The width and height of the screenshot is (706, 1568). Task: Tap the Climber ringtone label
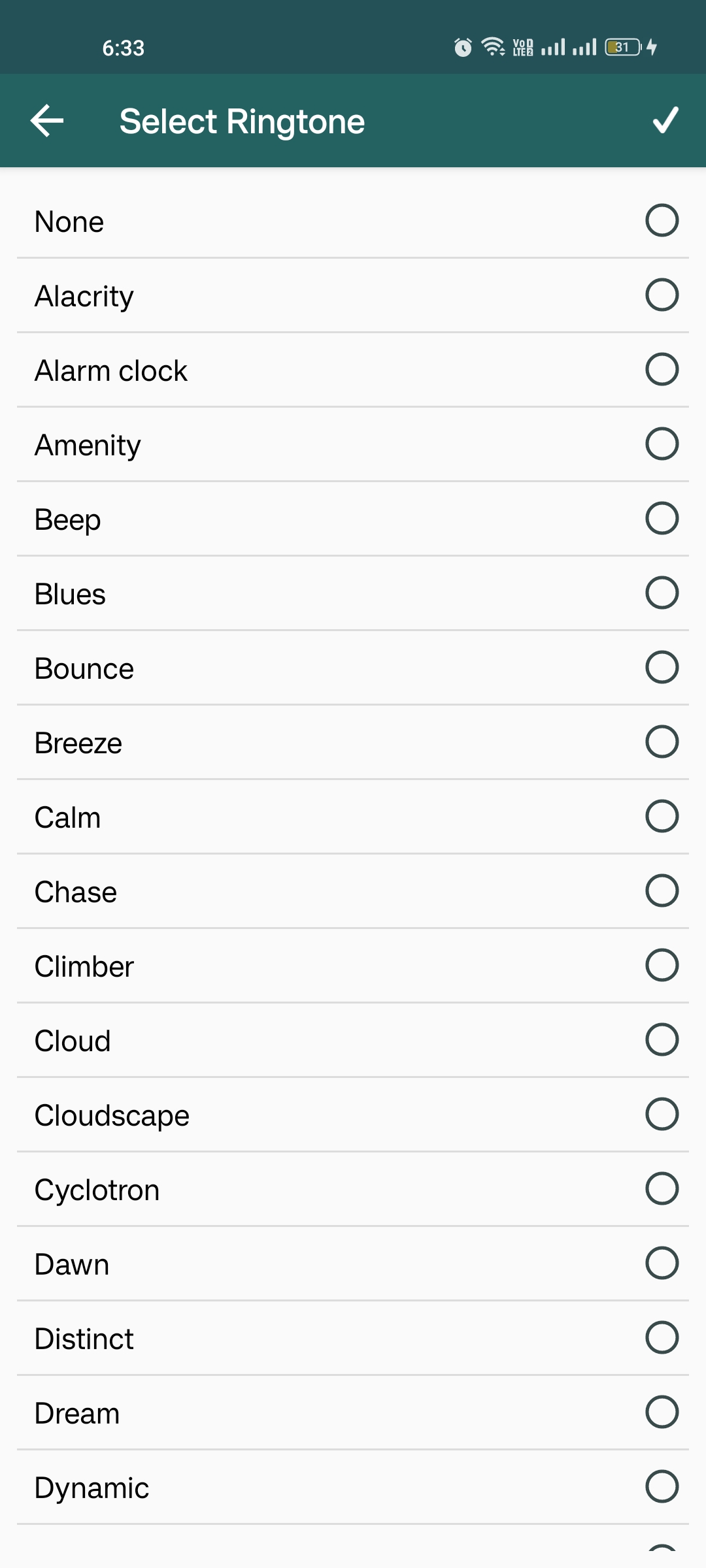pyautogui.click(x=84, y=966)
